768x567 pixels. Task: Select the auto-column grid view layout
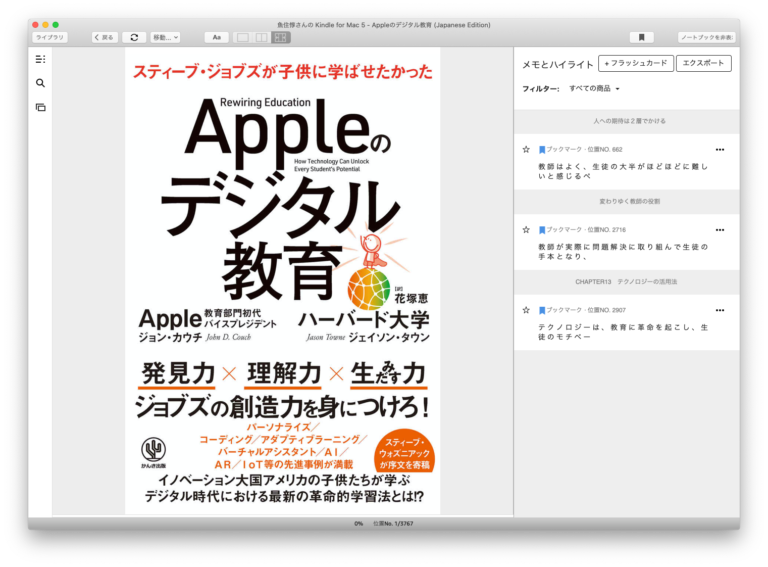(x=281, y=37)
